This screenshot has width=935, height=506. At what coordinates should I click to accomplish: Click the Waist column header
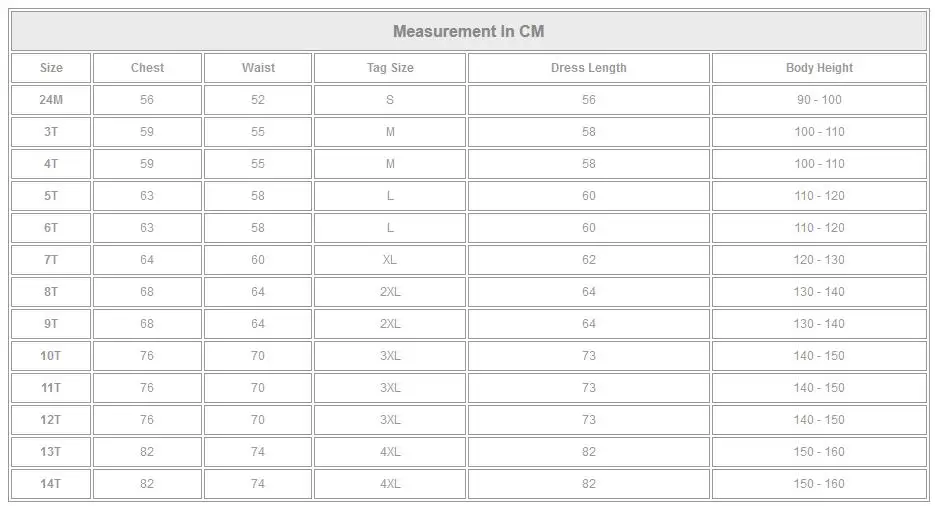tap(258, 68)
